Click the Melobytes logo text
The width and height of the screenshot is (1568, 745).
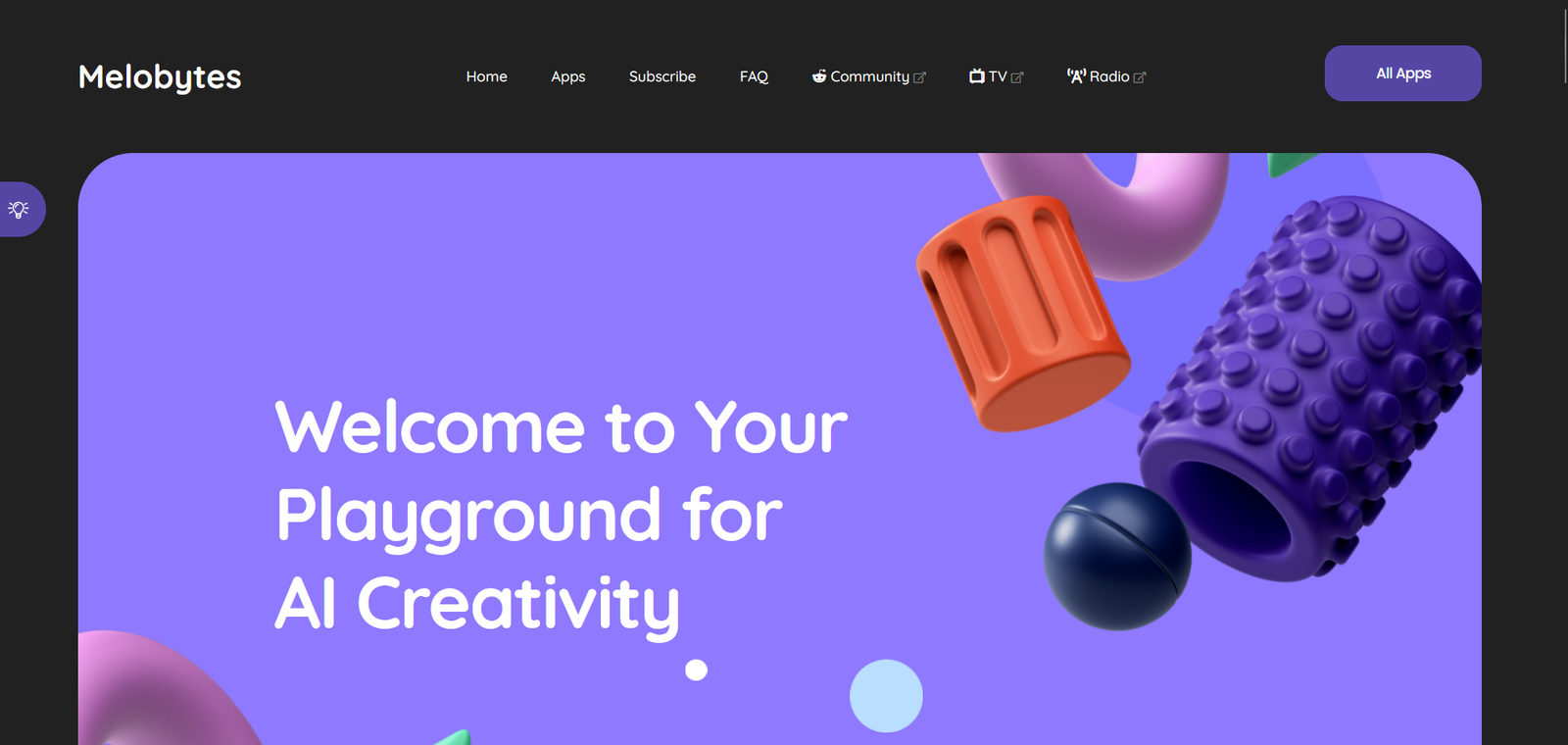pyautogui.click(x=160, y=76)
